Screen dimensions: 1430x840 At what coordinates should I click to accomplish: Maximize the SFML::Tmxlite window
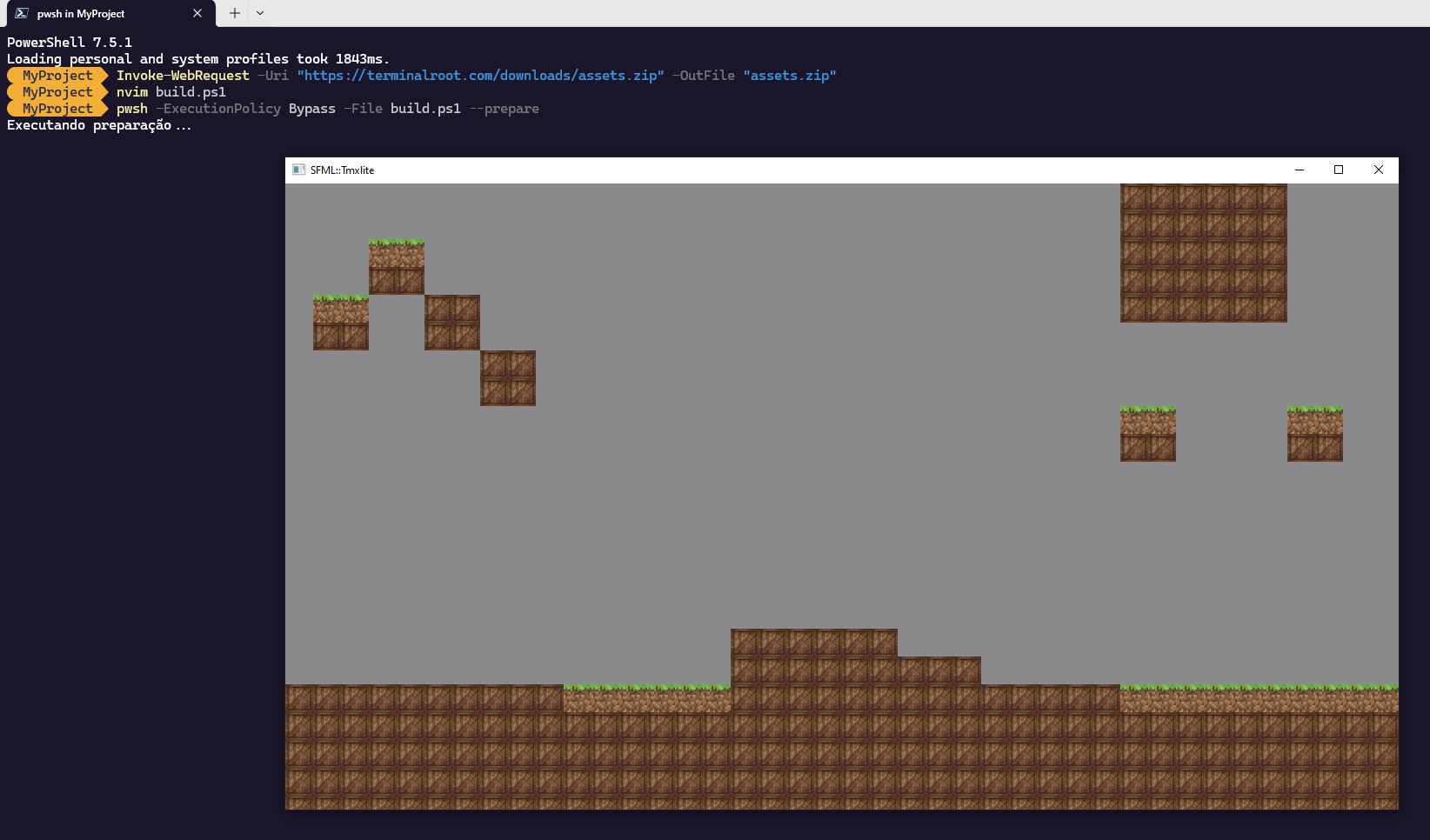tap(1339, 170)
